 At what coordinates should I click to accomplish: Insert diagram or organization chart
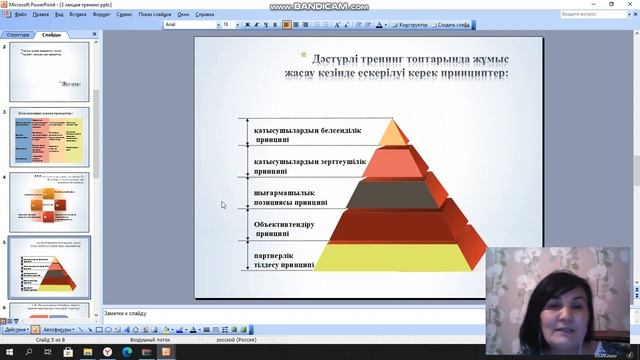[136, 330]
